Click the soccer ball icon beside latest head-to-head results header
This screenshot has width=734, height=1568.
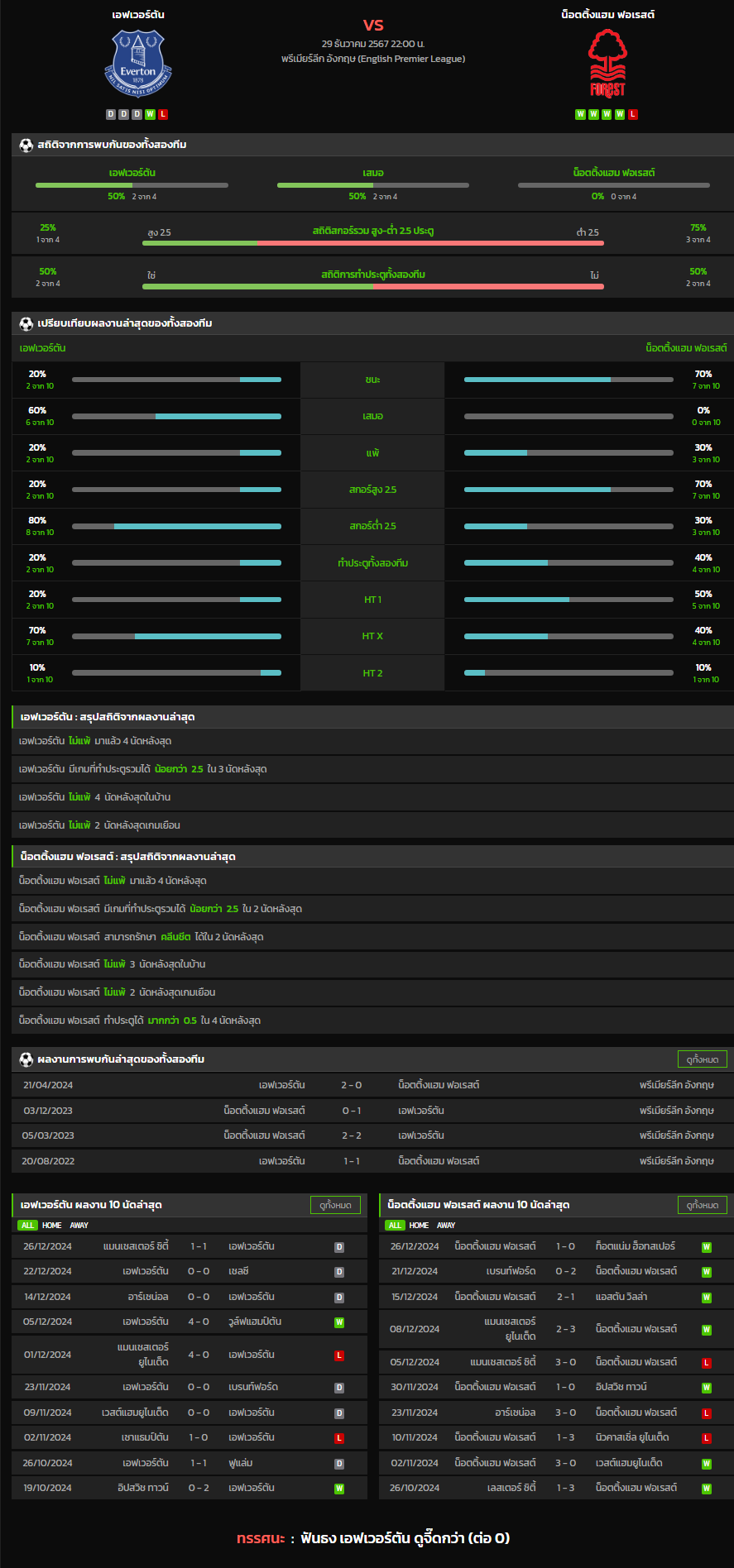tap(26, 1059)
